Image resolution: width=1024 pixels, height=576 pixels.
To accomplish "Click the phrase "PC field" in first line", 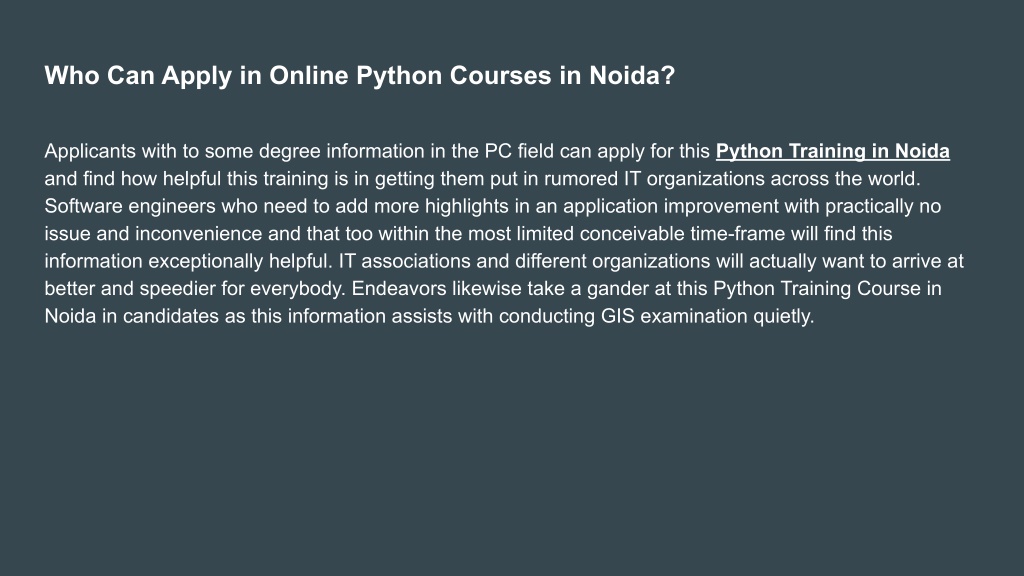I will tap(519, 152).
